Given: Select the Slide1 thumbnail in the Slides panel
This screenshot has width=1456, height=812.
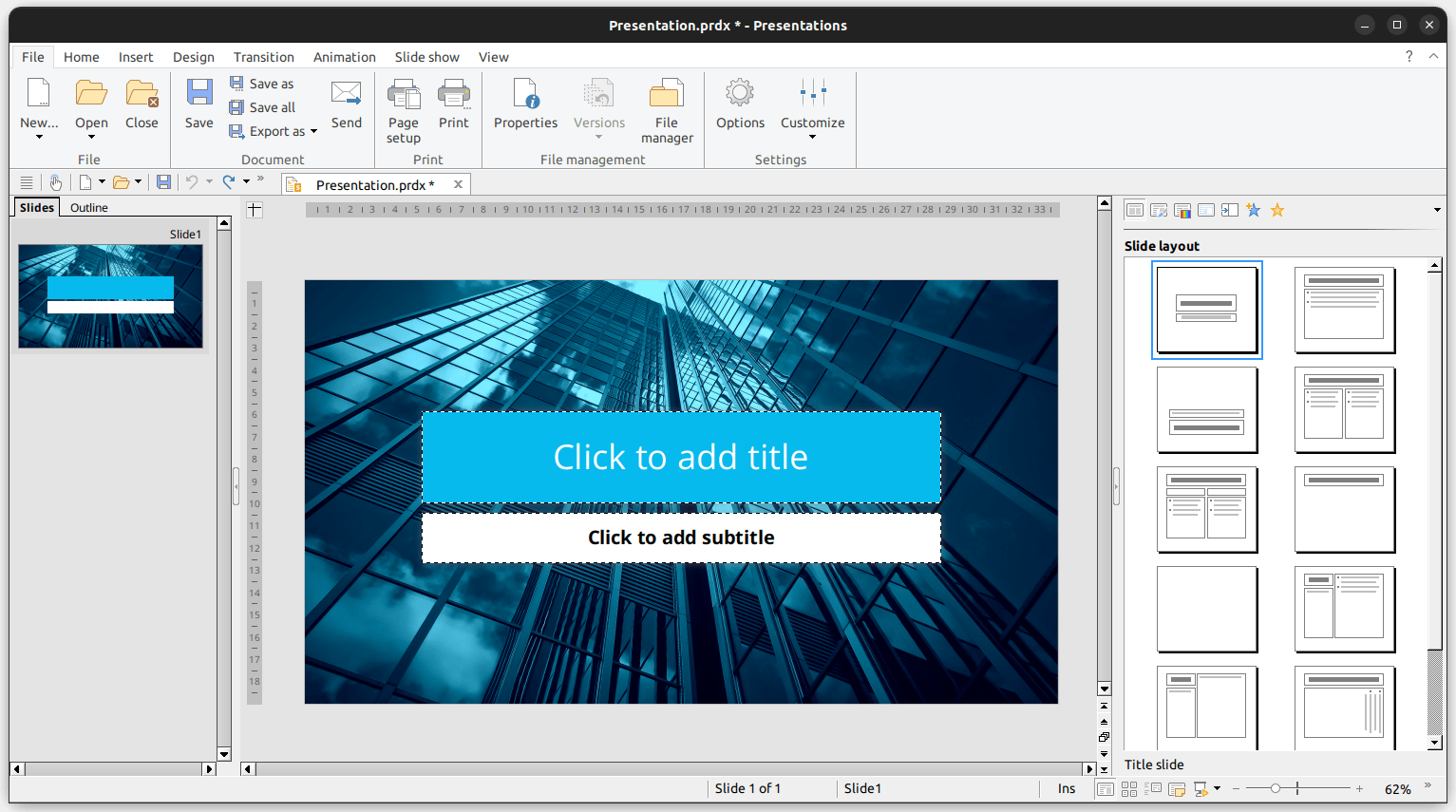Looking at the screenshot, I should point(109,295).
